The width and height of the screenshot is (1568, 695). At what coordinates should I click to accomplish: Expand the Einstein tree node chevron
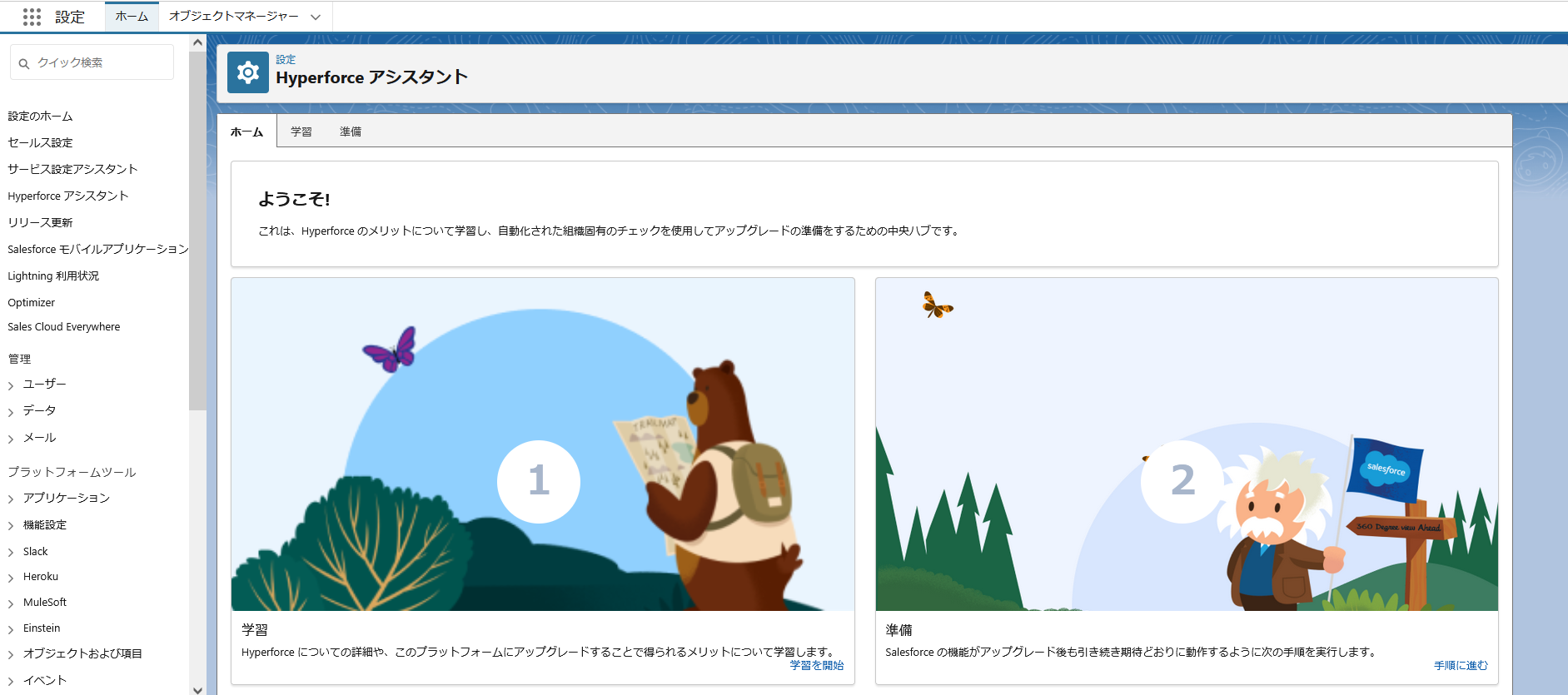pos(11,629)
